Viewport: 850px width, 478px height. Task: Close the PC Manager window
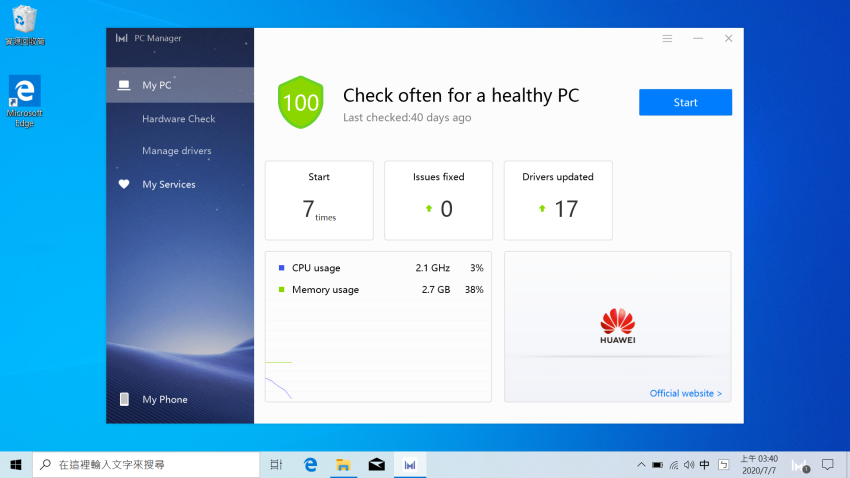[x=729, y=38]
